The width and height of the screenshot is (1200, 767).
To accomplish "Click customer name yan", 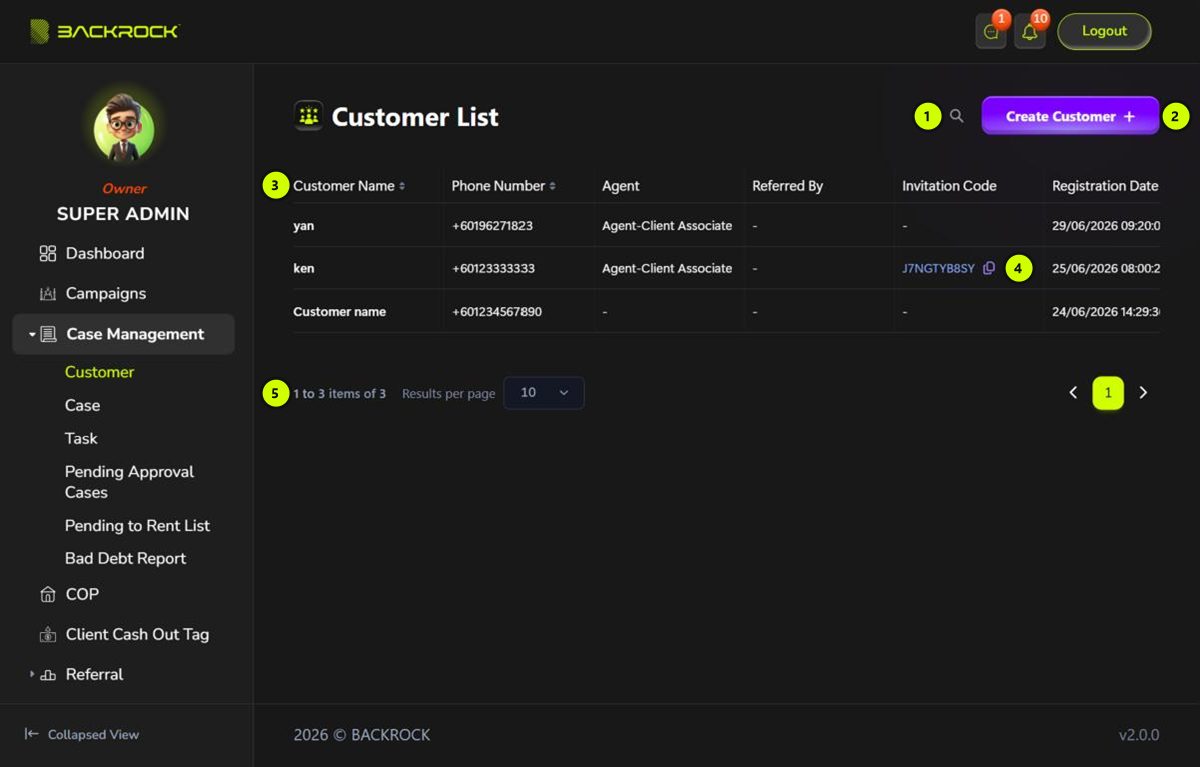I will coord(304,226).
